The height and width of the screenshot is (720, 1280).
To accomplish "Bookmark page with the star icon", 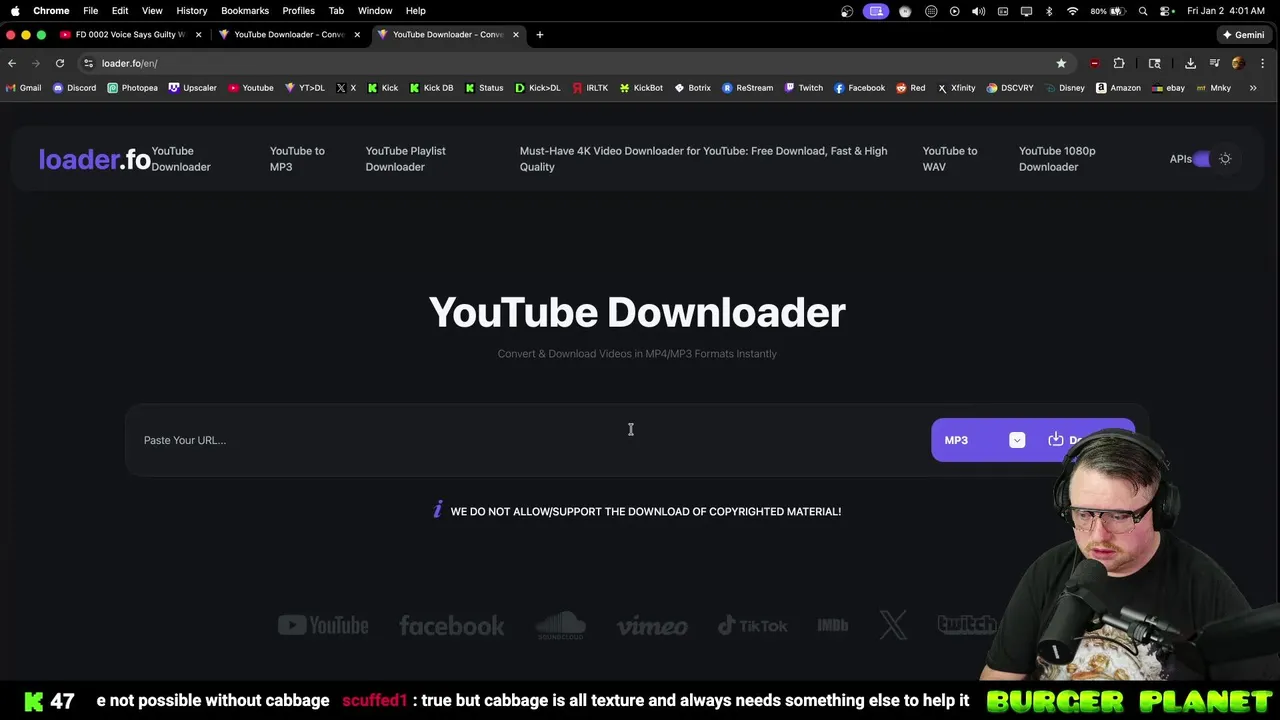I will [1061, 63].
